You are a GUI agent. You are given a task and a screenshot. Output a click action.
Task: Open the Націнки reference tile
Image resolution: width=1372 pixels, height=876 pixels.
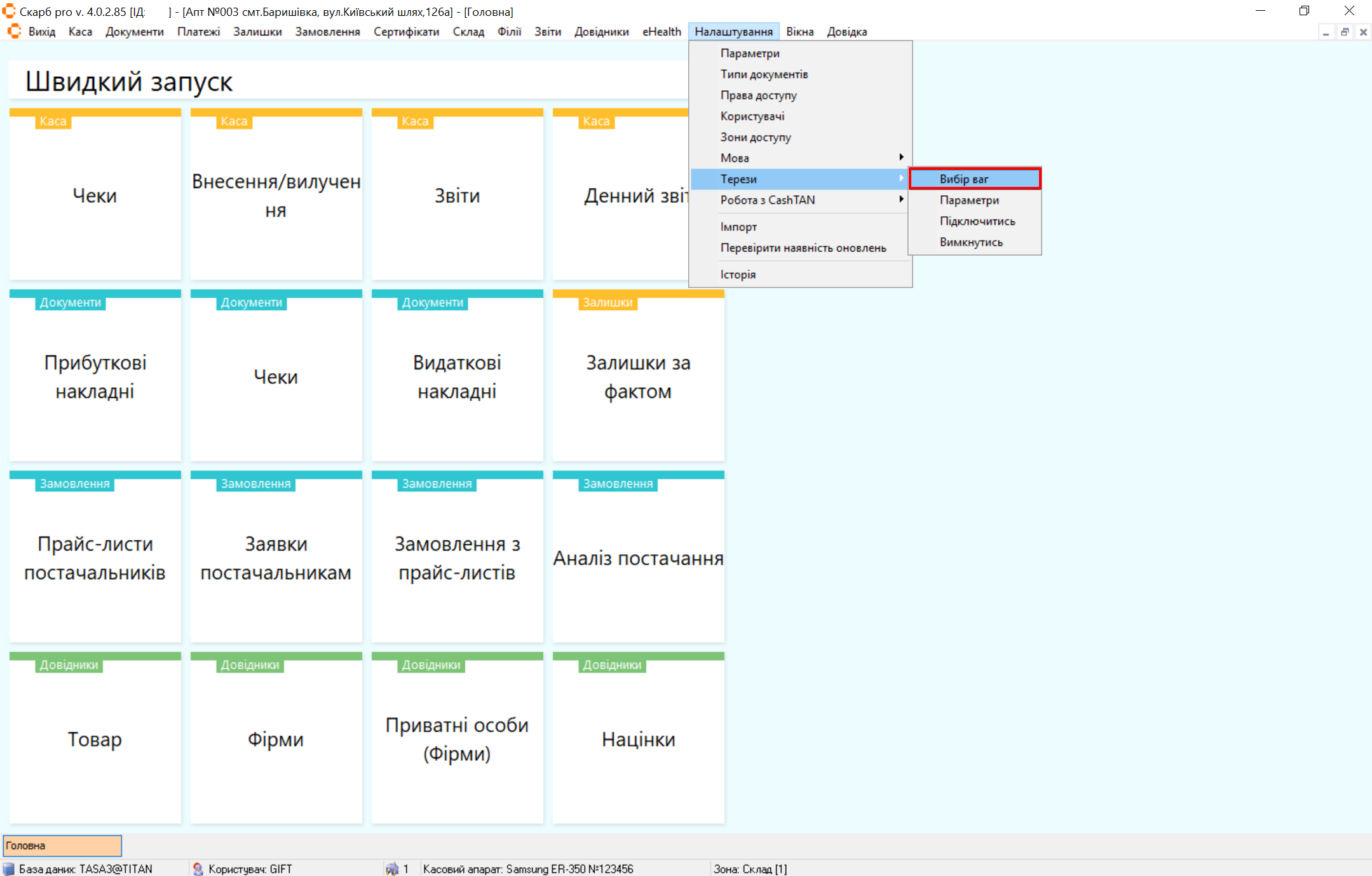point(638,739)
